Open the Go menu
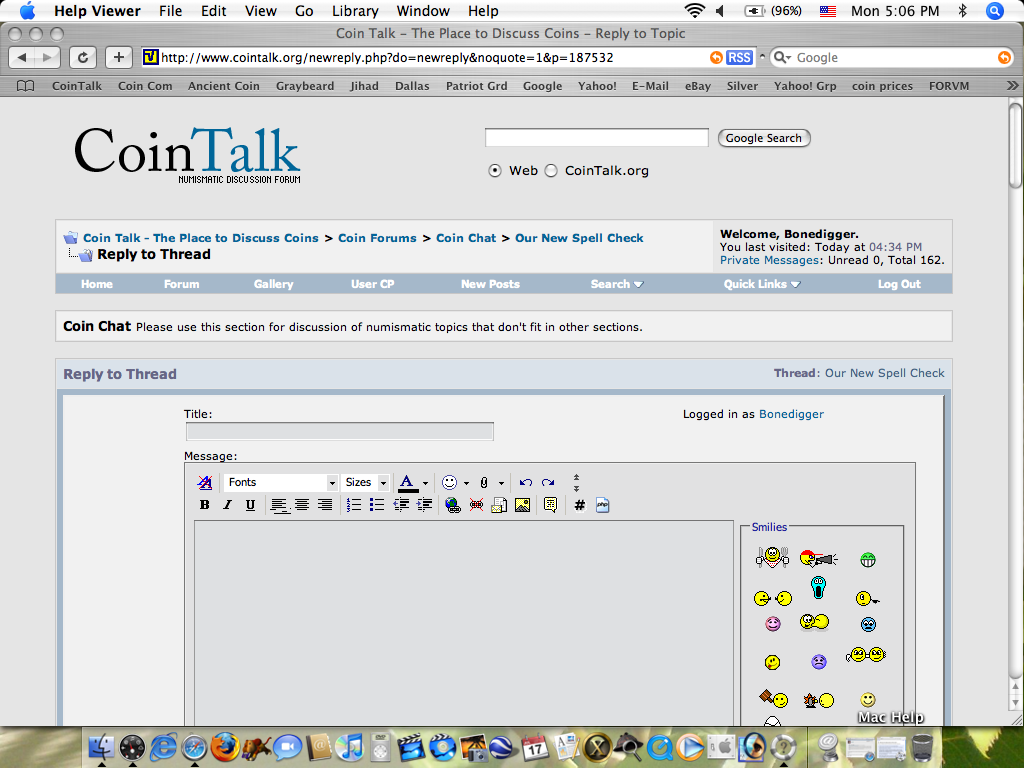Image resolution: width=1024 pixels, height=768 pixels. (x=304, y=11)
